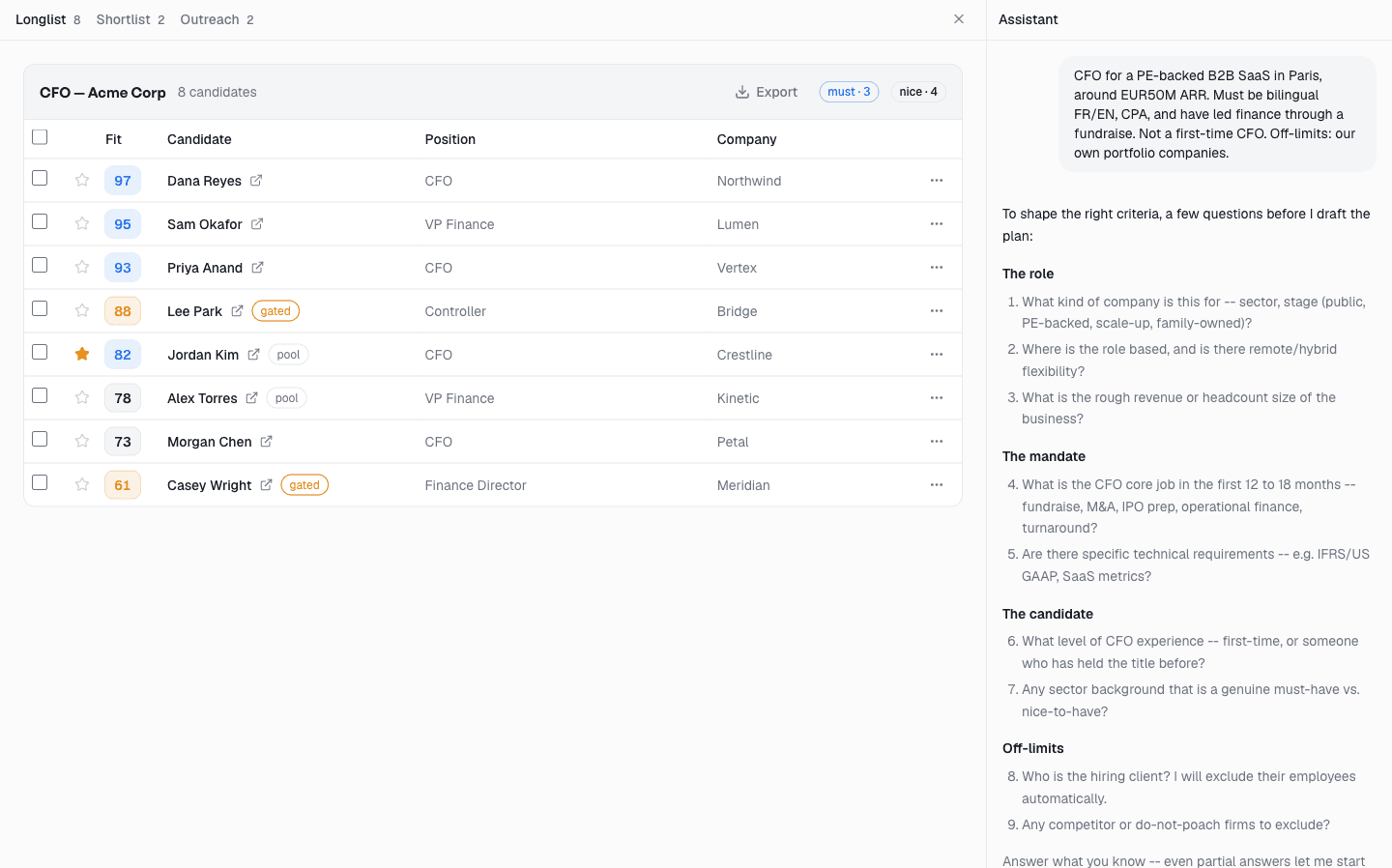Screen dimensions: 1392x868
Task: Close the candidate list panel
Action: (x=959, y=19)
